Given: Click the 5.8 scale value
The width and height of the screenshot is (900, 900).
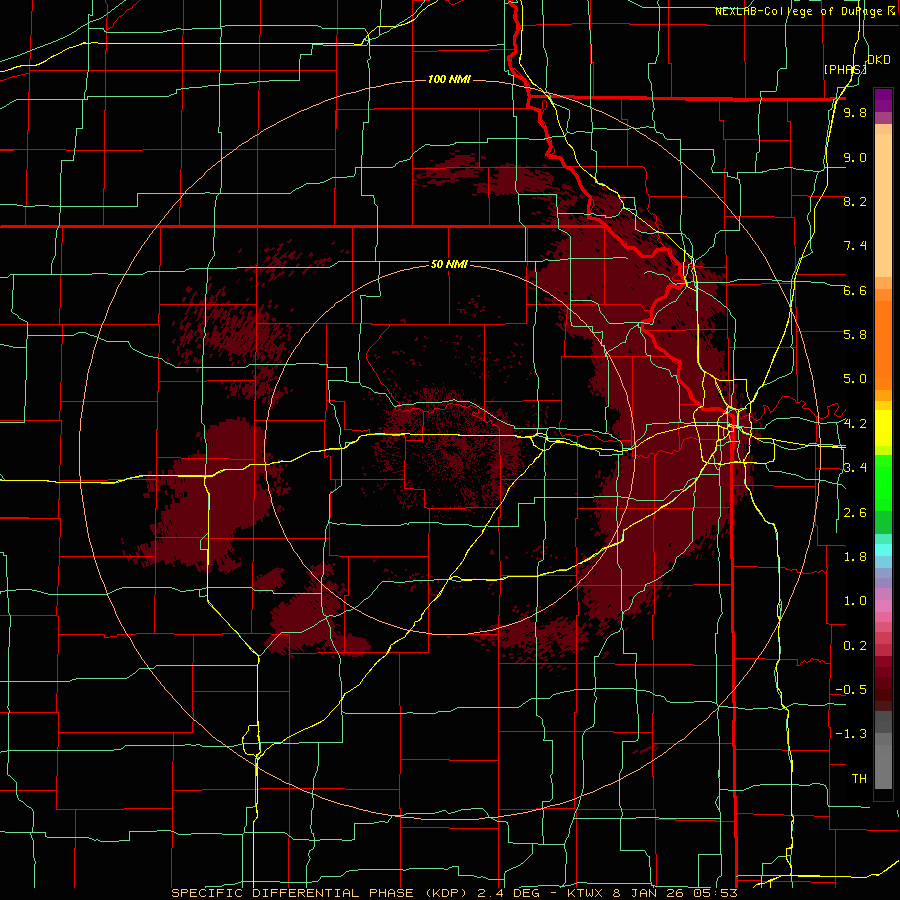Looking at the screenshot, I should [855, 335].
